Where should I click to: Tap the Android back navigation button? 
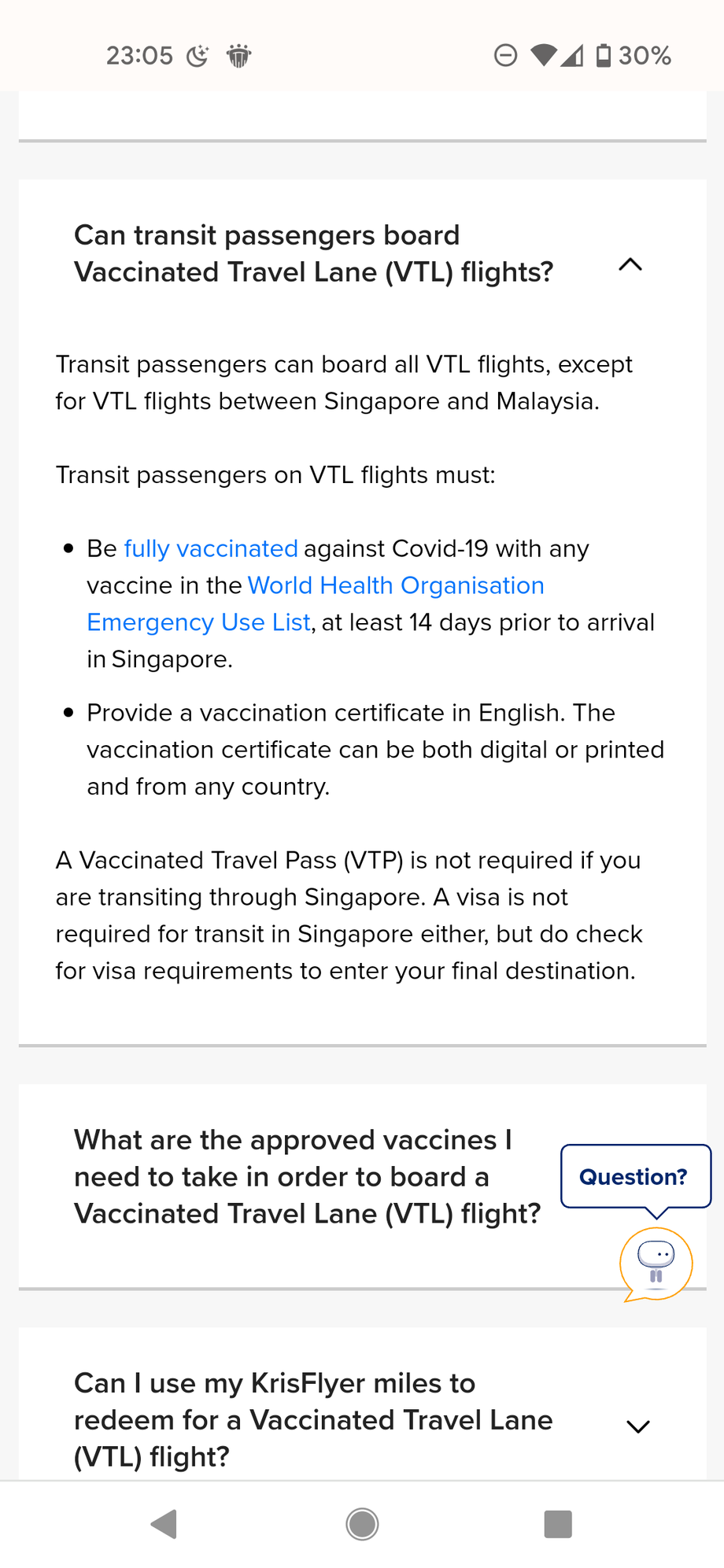click(x=164, y=1524)
